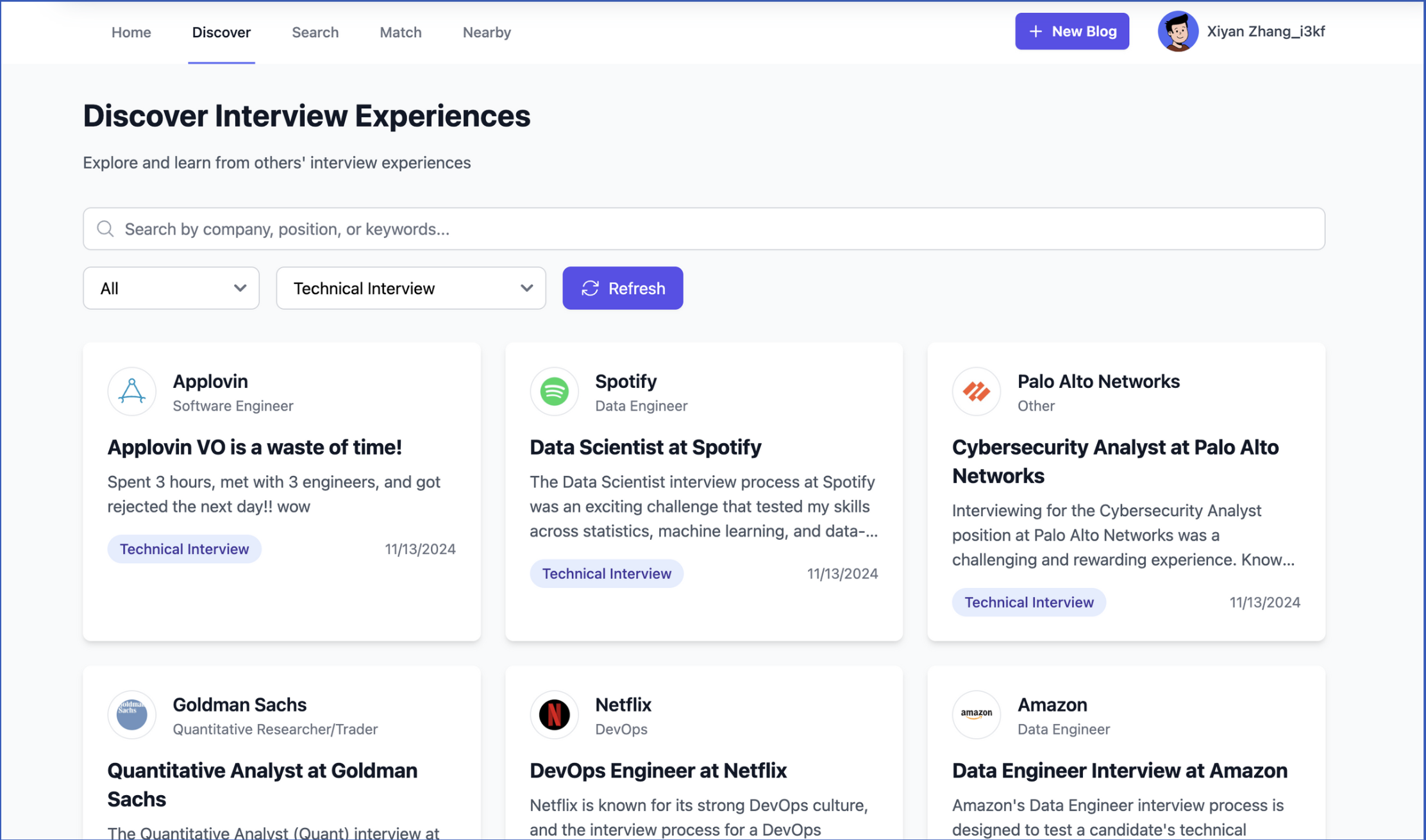The height and width of the screenshot is (840, 1426).
Task: Click the 11/13/2024 date on Palo Alto card
Action: [x=1264, y=602]
